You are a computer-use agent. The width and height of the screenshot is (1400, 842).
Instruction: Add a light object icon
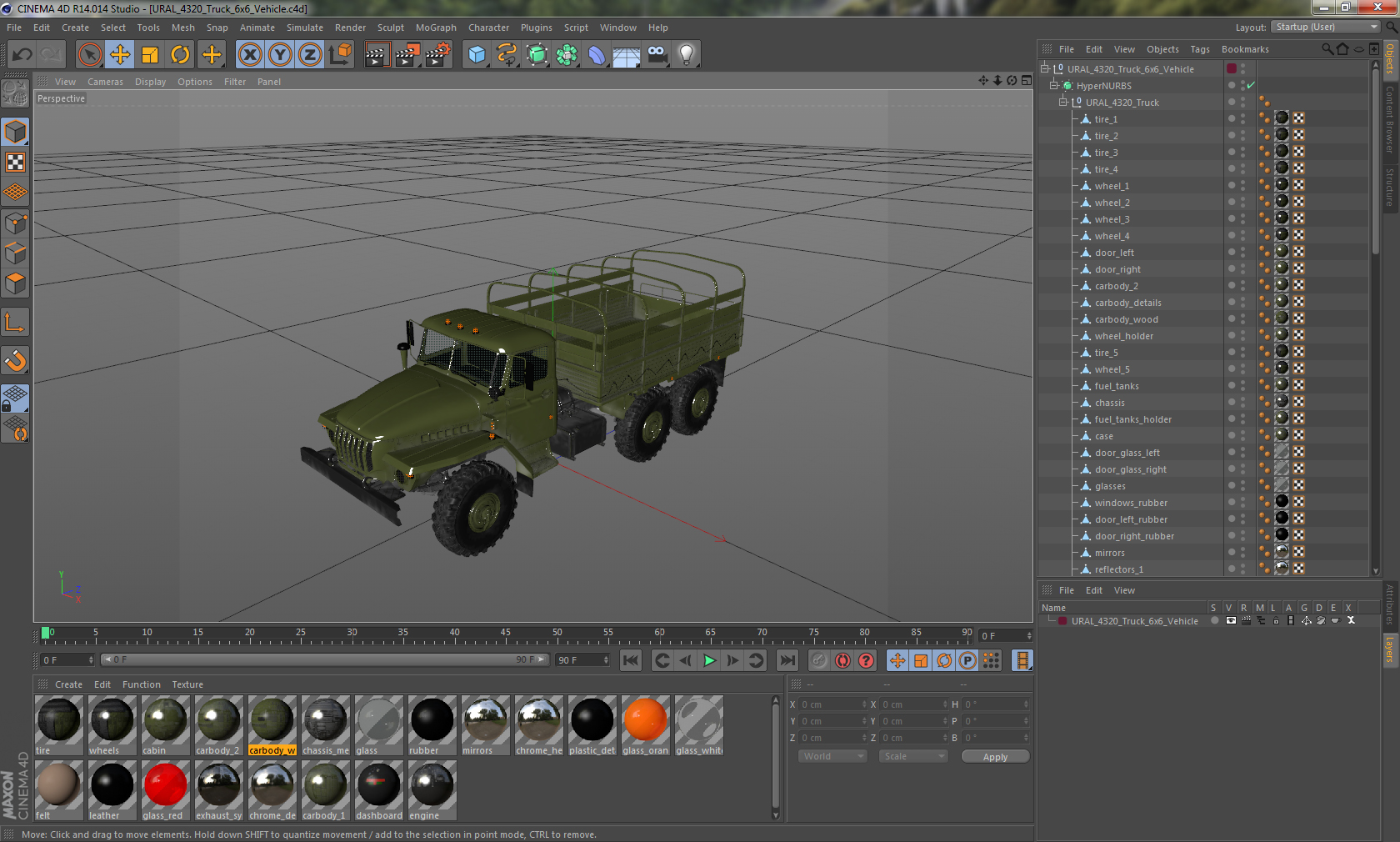[x=687, y=55]
